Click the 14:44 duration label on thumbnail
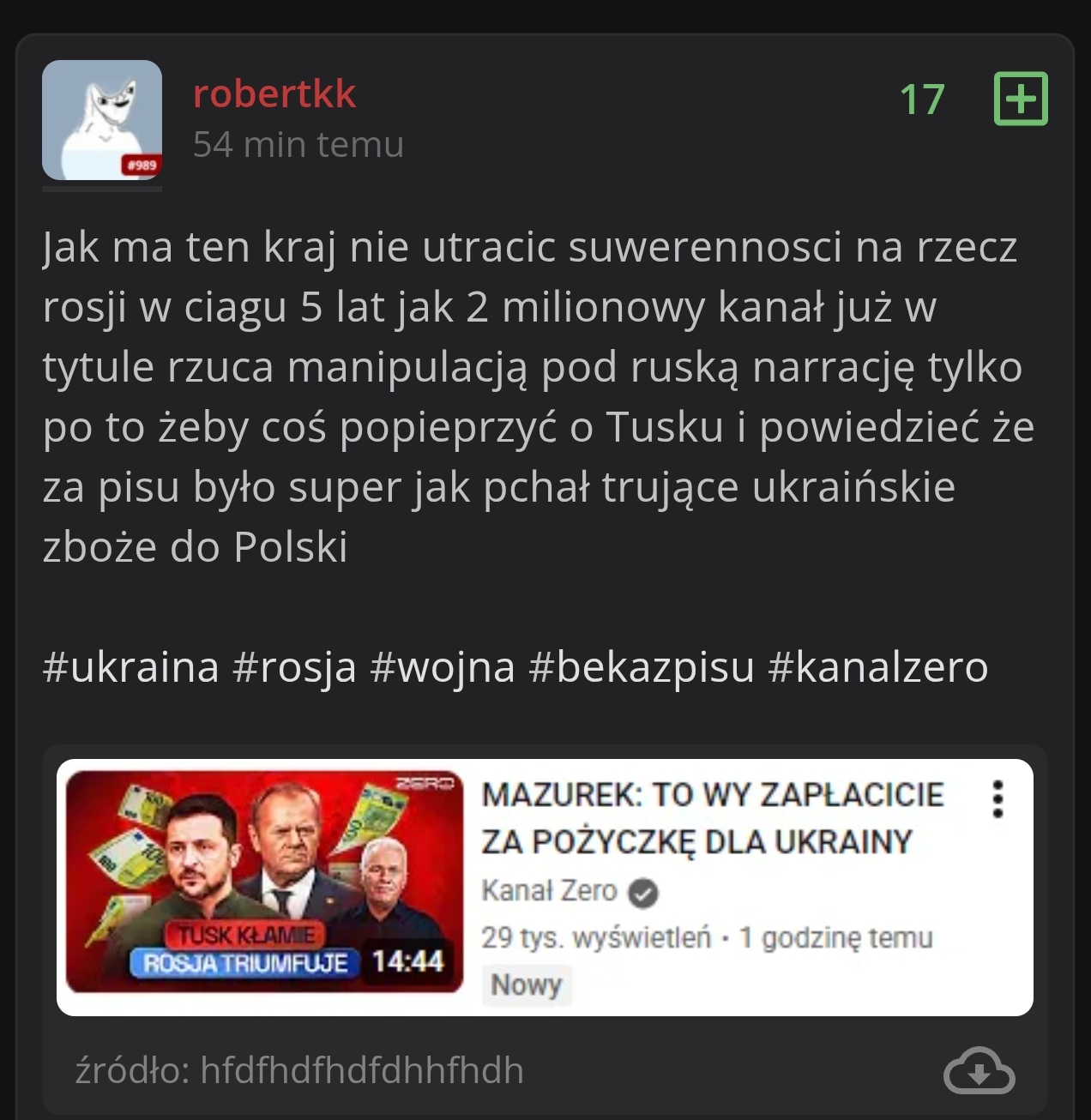This screenshot has height=1120, width=1091. coord(407,960)
